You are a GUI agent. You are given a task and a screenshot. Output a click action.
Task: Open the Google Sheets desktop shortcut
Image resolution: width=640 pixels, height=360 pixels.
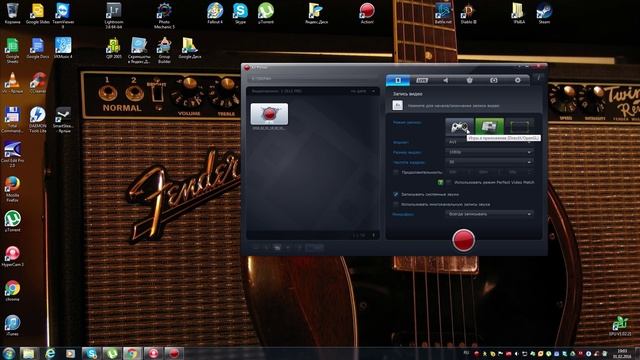tap(12, 50)
